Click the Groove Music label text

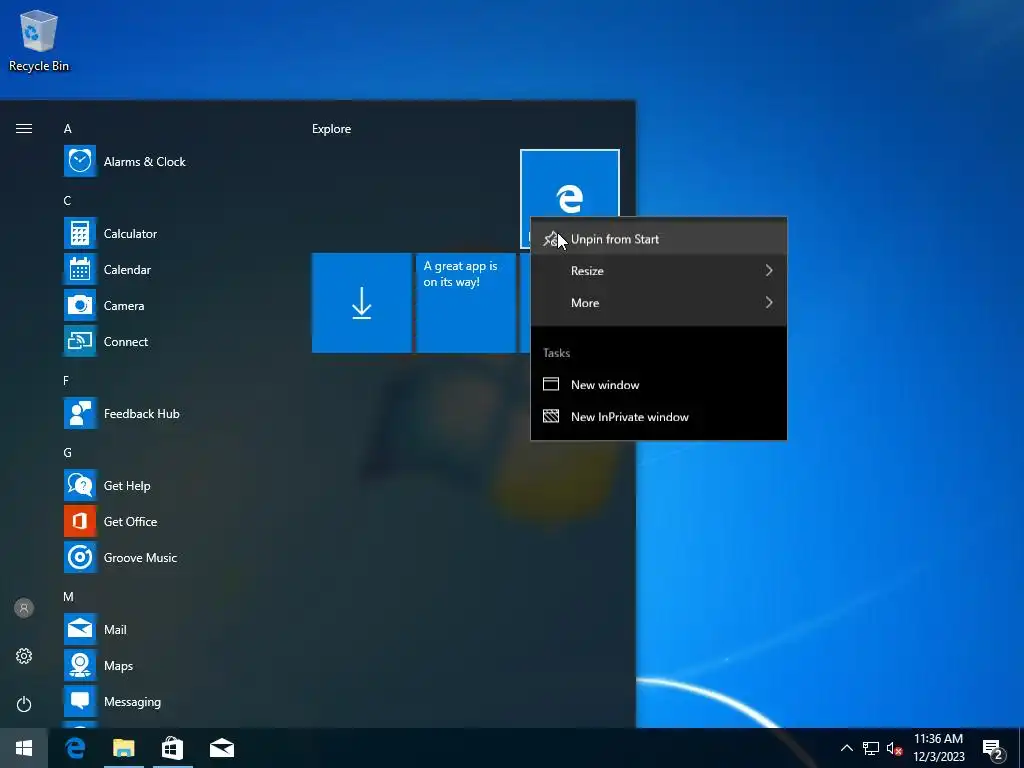coord(140,558)
